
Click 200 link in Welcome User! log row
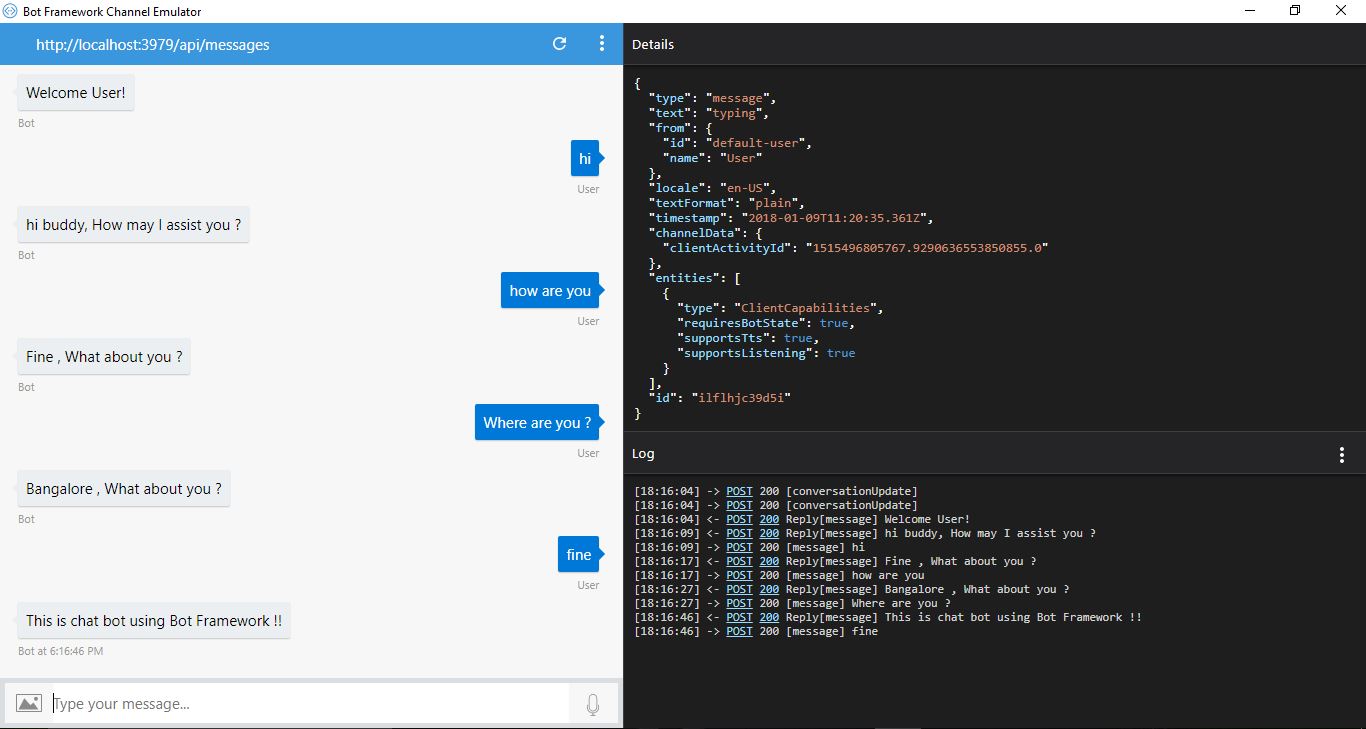click(769, 519)
